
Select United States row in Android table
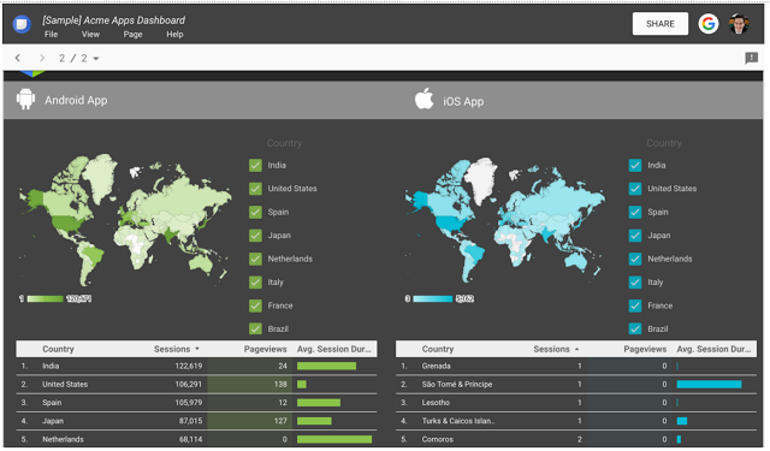[196, 384]
